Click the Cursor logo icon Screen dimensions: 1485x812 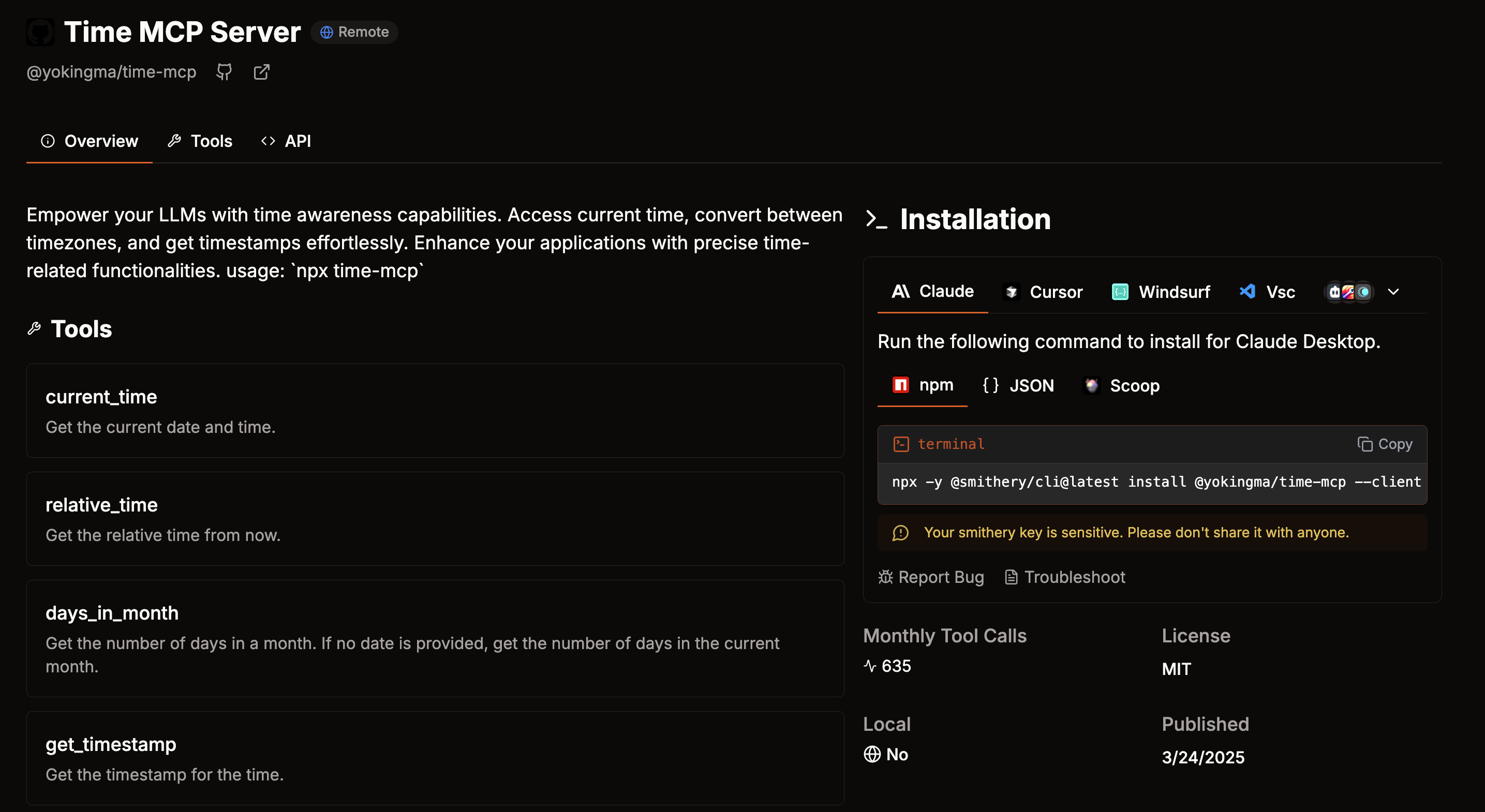[x=1012, y=292]
